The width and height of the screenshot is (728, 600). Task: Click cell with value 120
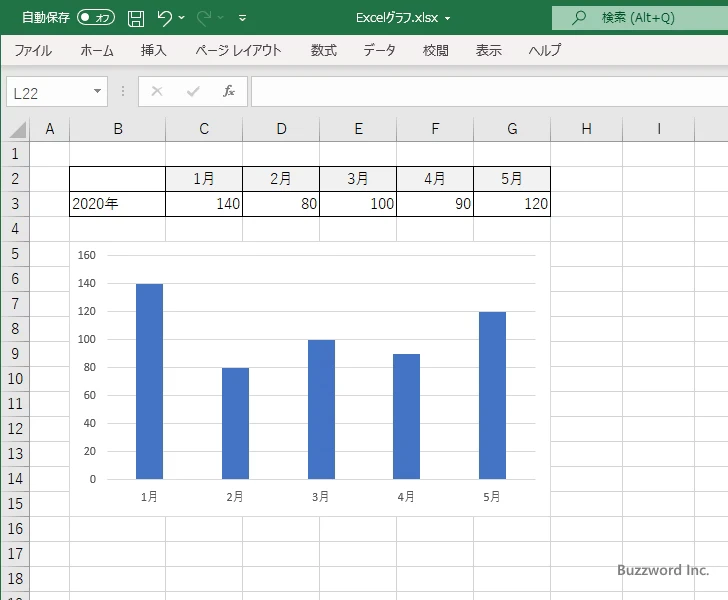click(x=512, y=204)
